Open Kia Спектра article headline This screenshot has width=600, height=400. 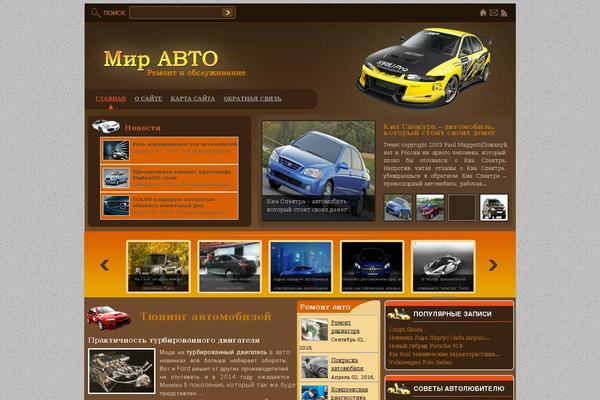tap(439, 129)
